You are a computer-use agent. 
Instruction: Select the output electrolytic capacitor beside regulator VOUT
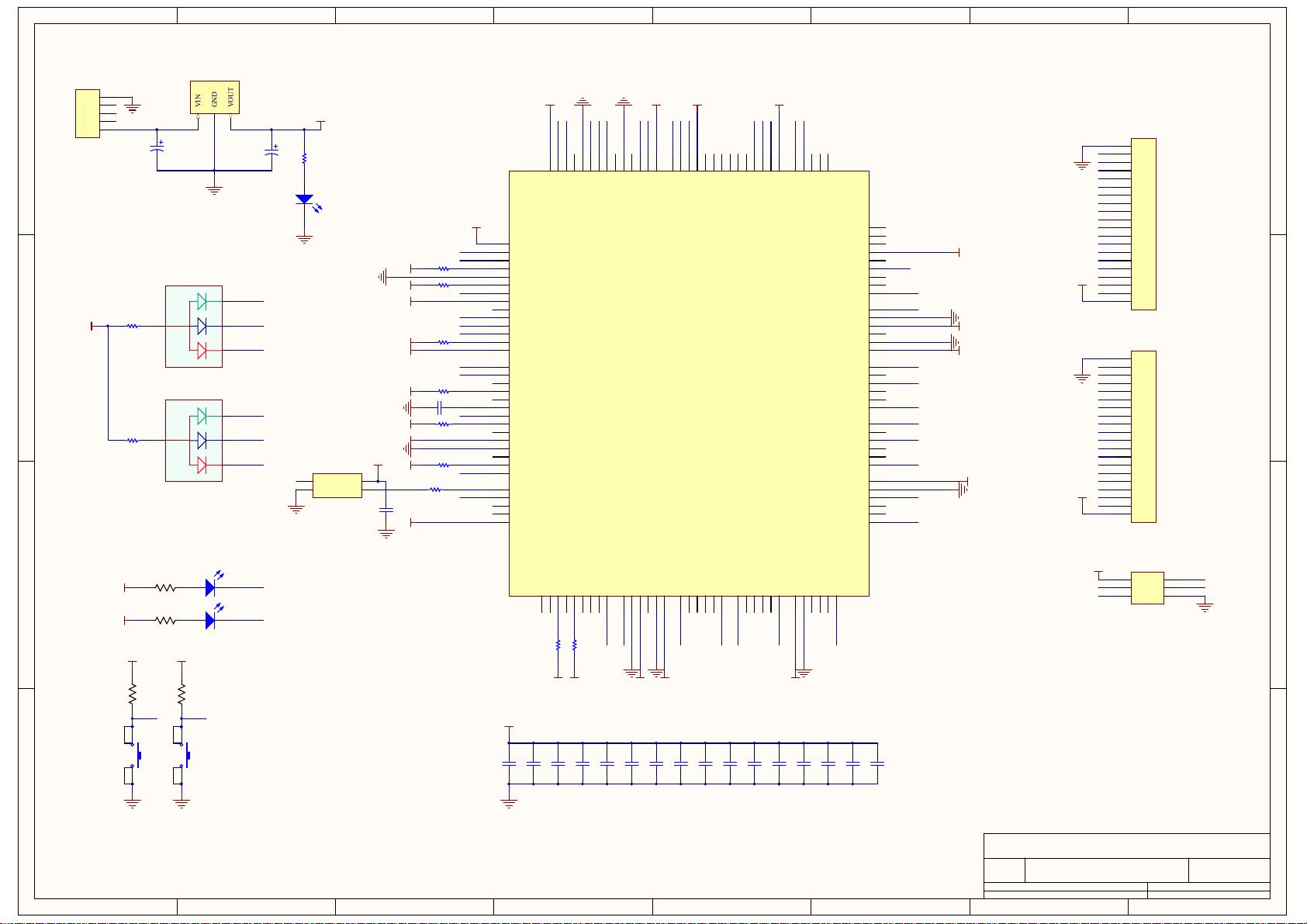pos(271,151)
